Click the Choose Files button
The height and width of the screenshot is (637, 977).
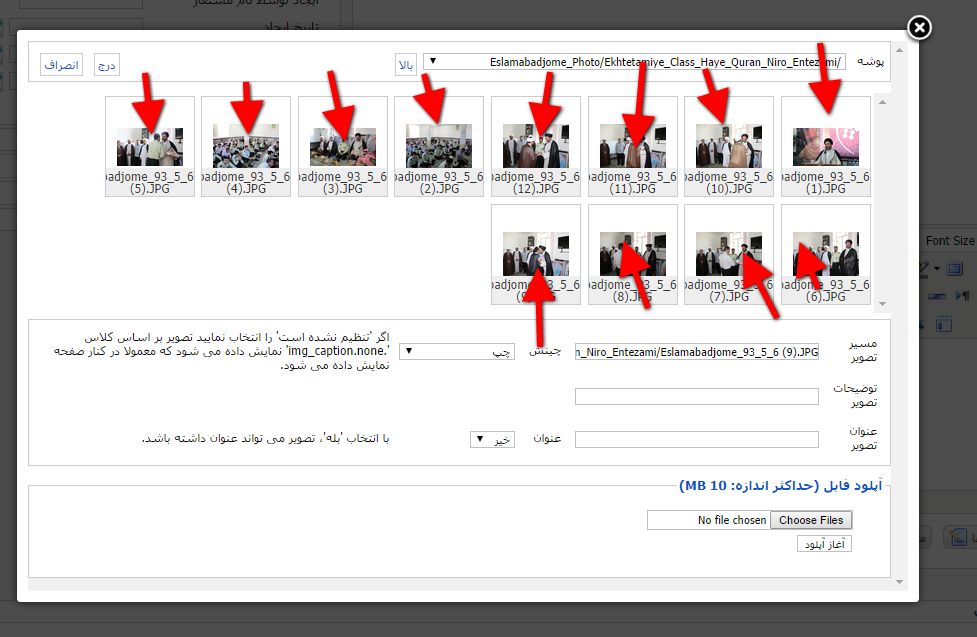tap(811, 520)
